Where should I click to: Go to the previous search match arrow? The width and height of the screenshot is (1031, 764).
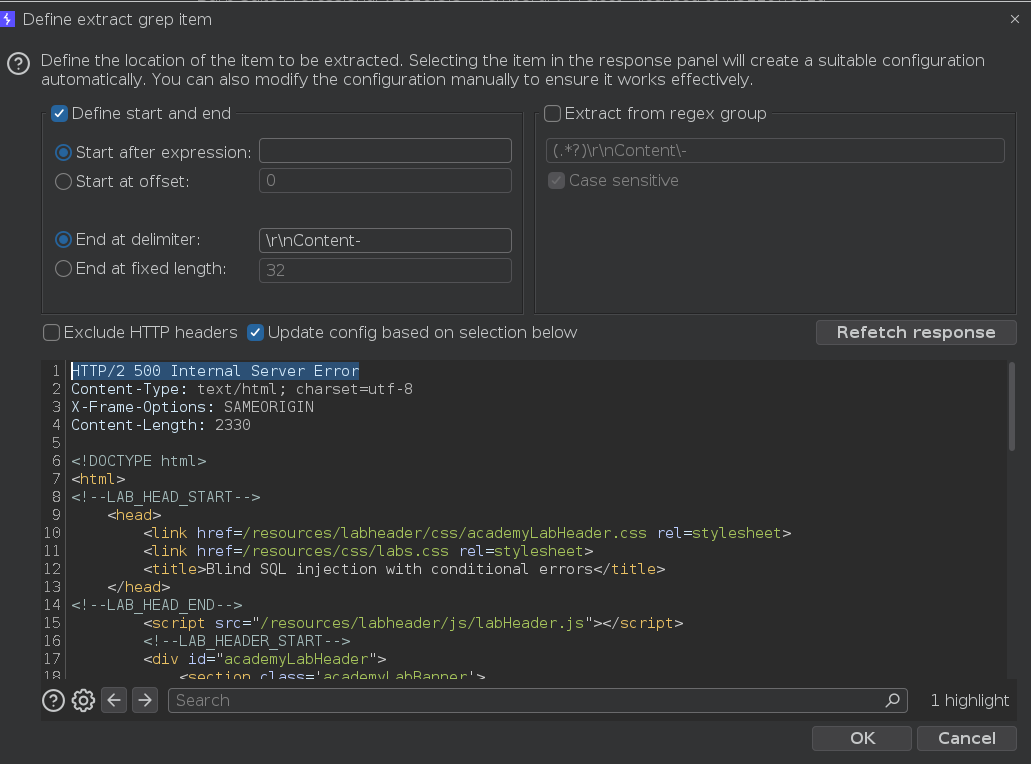[x=114, y=700]
